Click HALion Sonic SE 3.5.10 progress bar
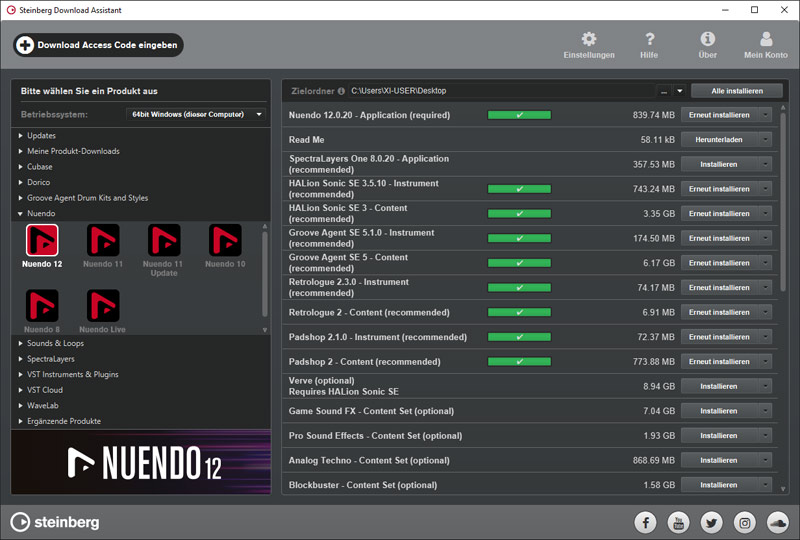Screen dimensions: 800x540 tap(519, 189)
